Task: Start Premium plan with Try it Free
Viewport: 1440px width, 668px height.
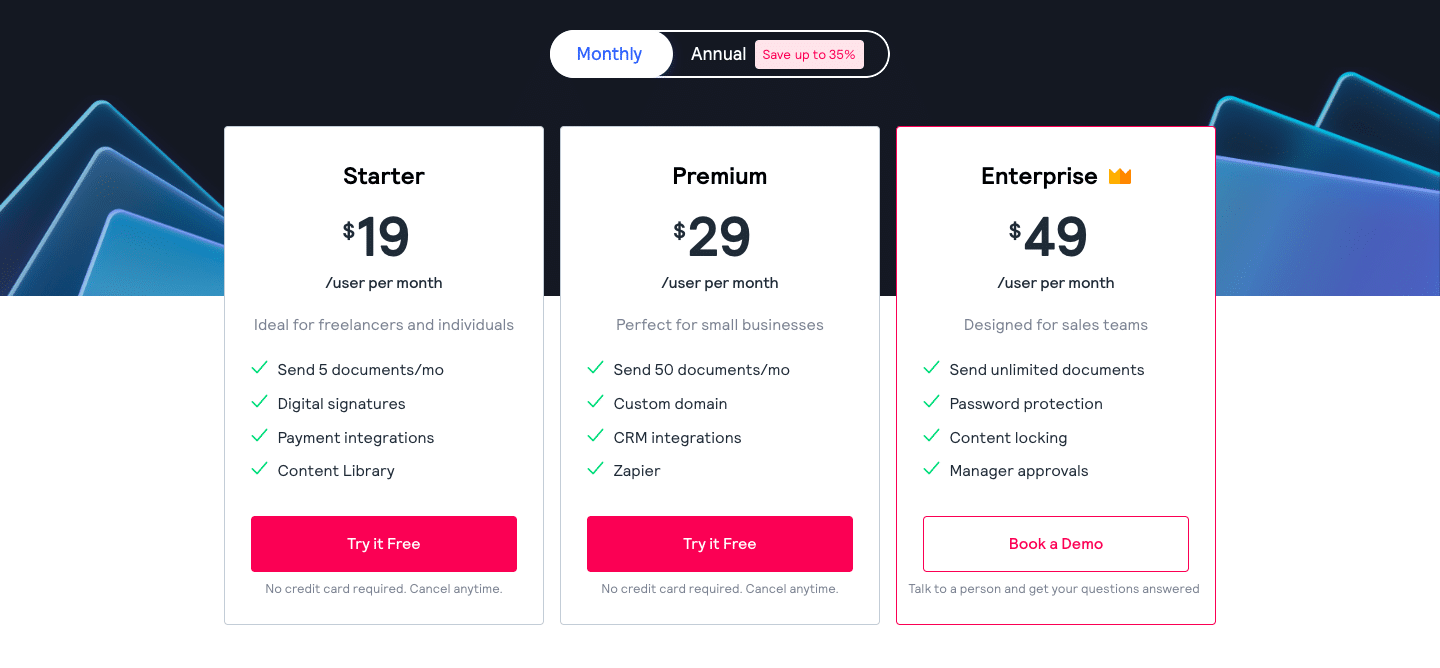Action: pyautogui.click(x=720, y=544)
